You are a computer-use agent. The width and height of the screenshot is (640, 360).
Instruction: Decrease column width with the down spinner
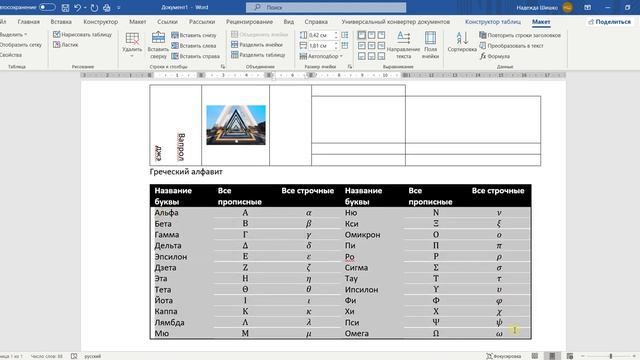click(x=336, y=48)
